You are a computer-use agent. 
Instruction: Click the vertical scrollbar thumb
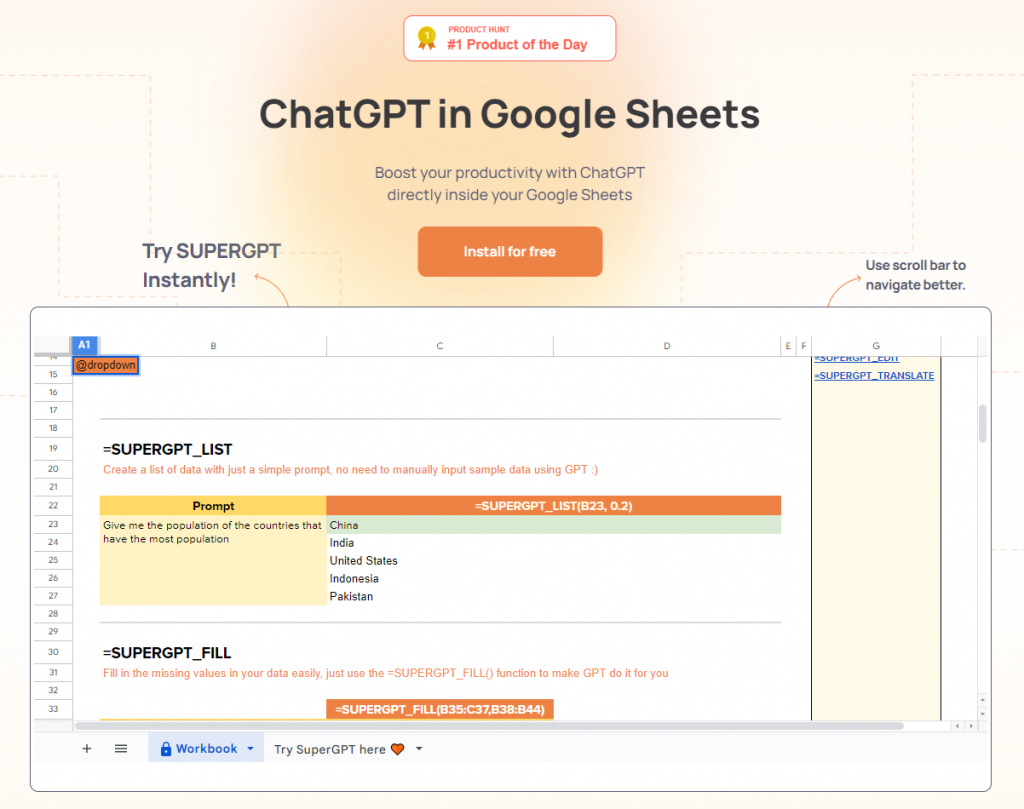[x=982, y=424]
